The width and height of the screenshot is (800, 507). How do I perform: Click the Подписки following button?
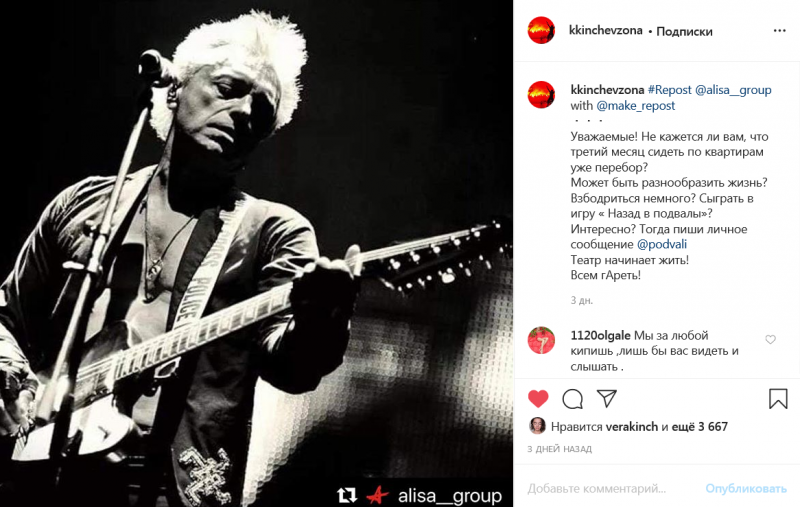point(684,32)
